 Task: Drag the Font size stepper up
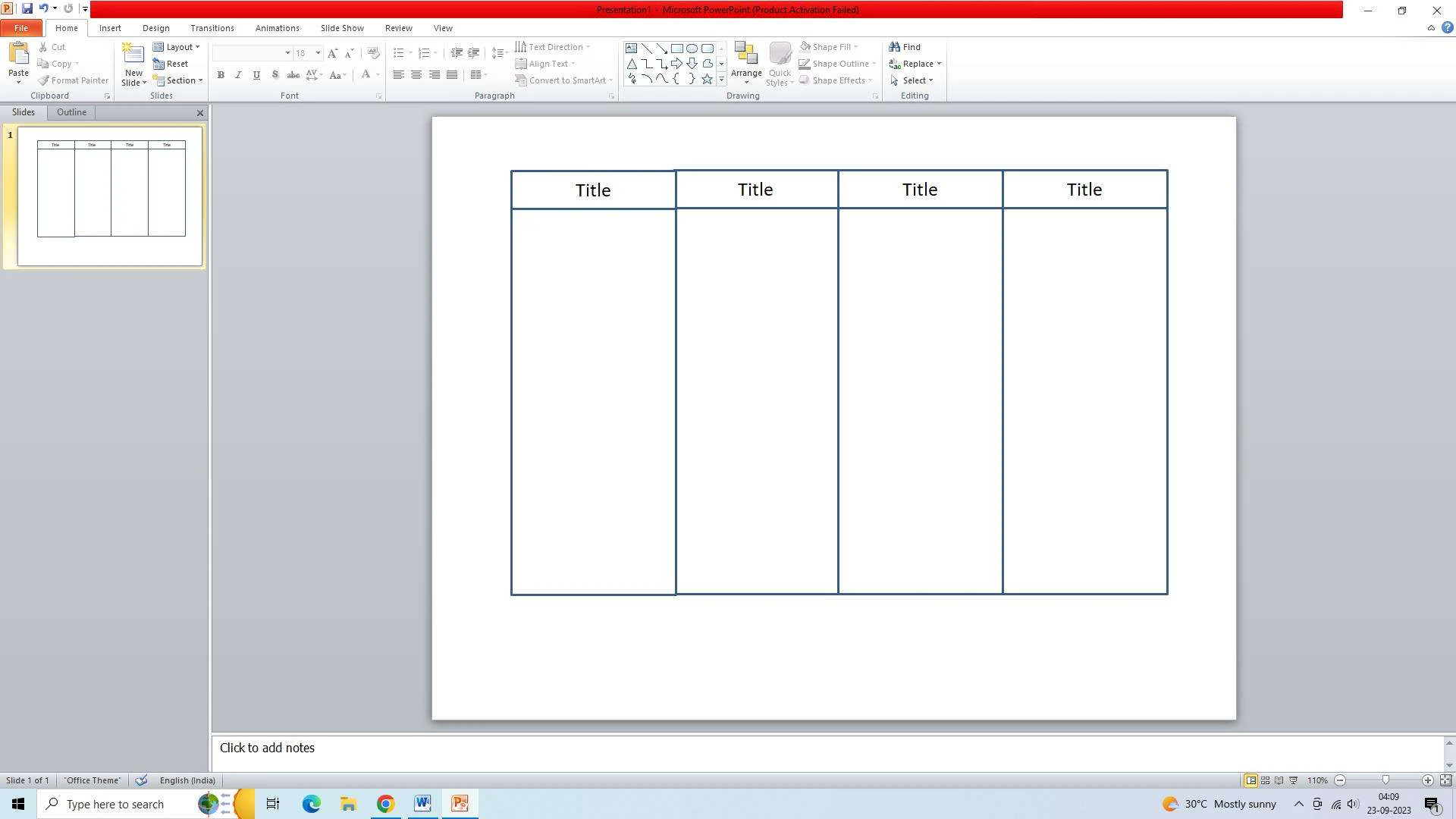(x=332, y=52)
